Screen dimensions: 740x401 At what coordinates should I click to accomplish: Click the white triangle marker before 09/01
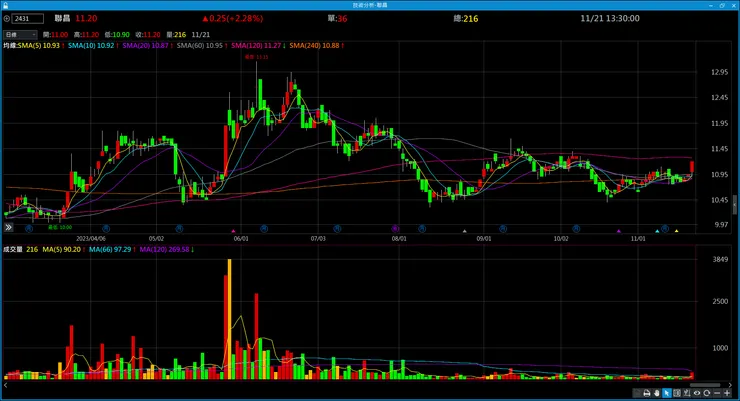464,231
